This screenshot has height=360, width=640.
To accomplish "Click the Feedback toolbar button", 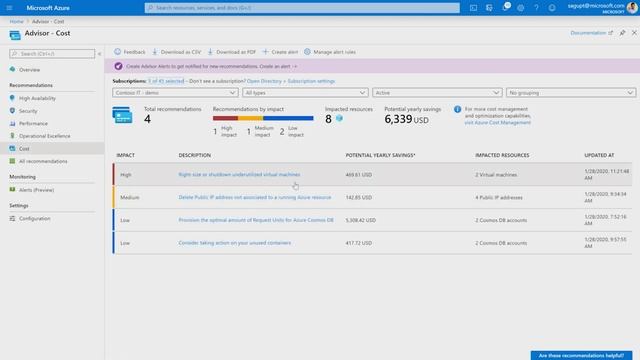I will 130,52.
